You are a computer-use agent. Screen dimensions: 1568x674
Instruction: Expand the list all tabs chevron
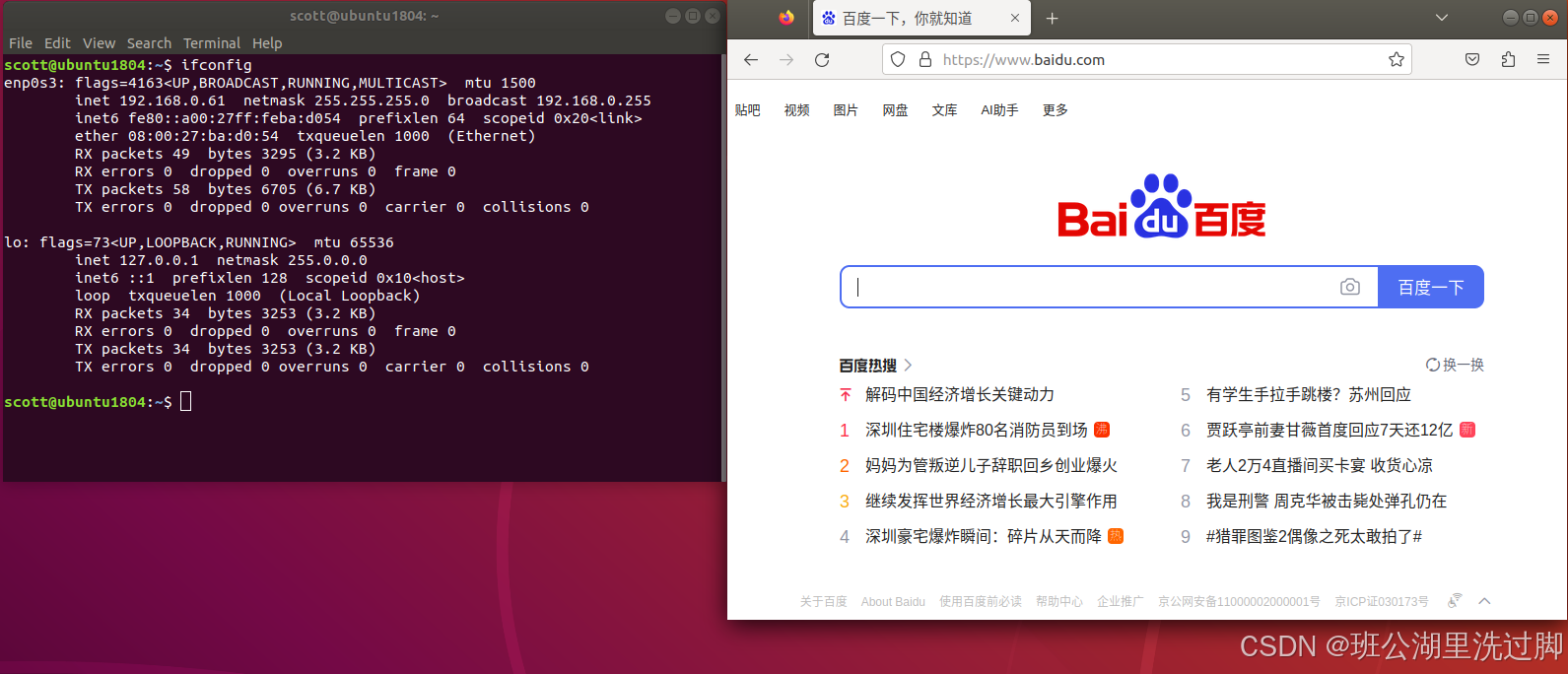(x=1442, y=18)
